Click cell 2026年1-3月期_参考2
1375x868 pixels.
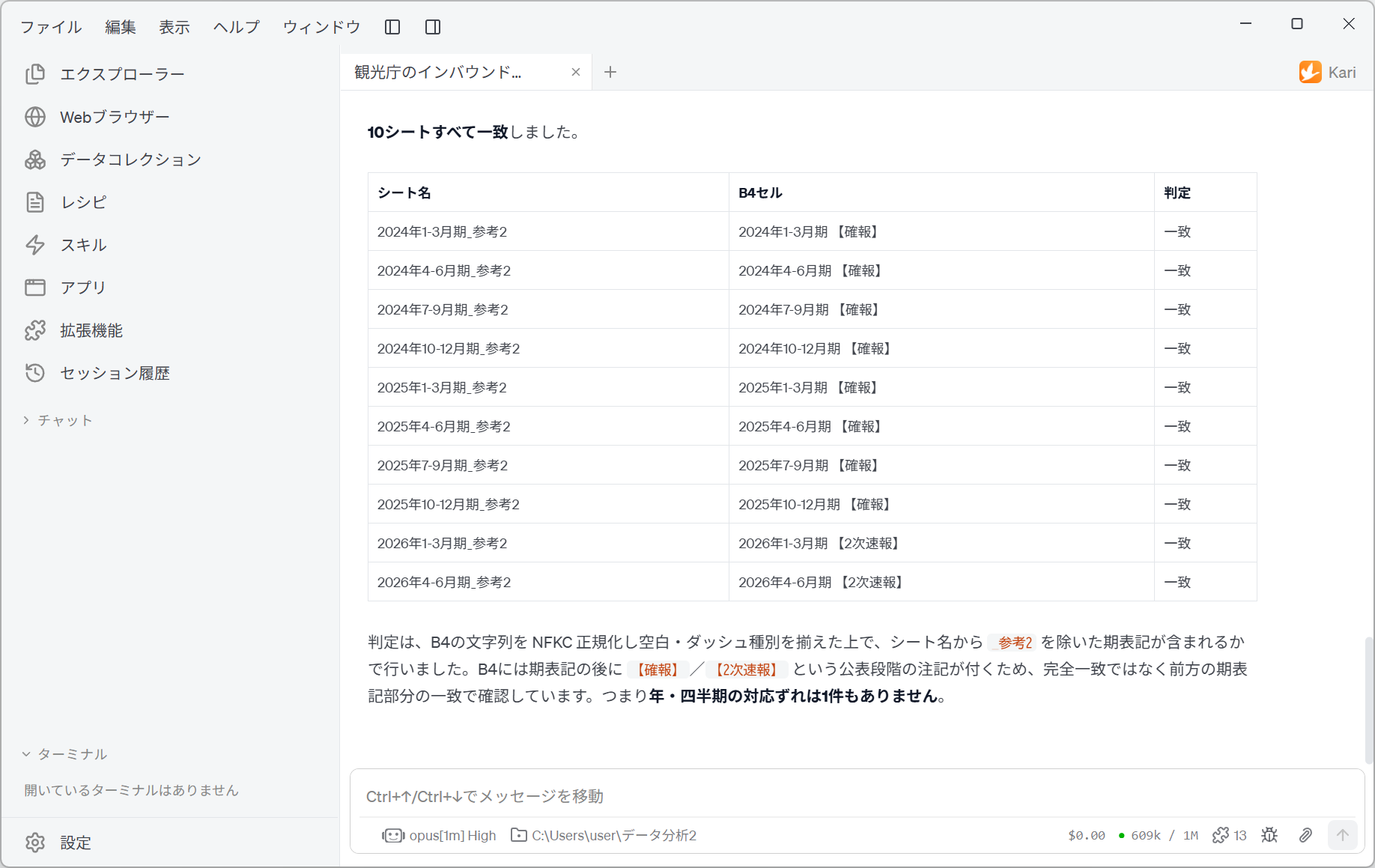click(548, 543)
